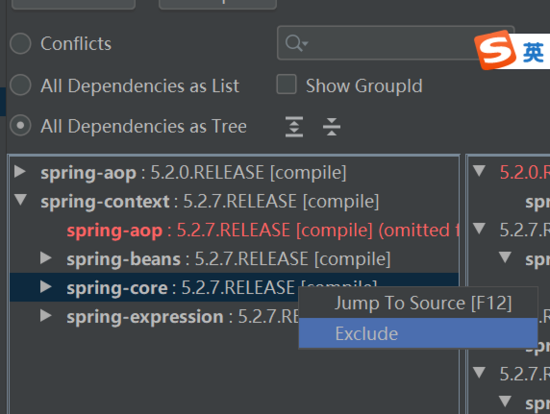Choose Jump To Source [F12] menu entry
The image size is (550, 414).
point(418,303)
